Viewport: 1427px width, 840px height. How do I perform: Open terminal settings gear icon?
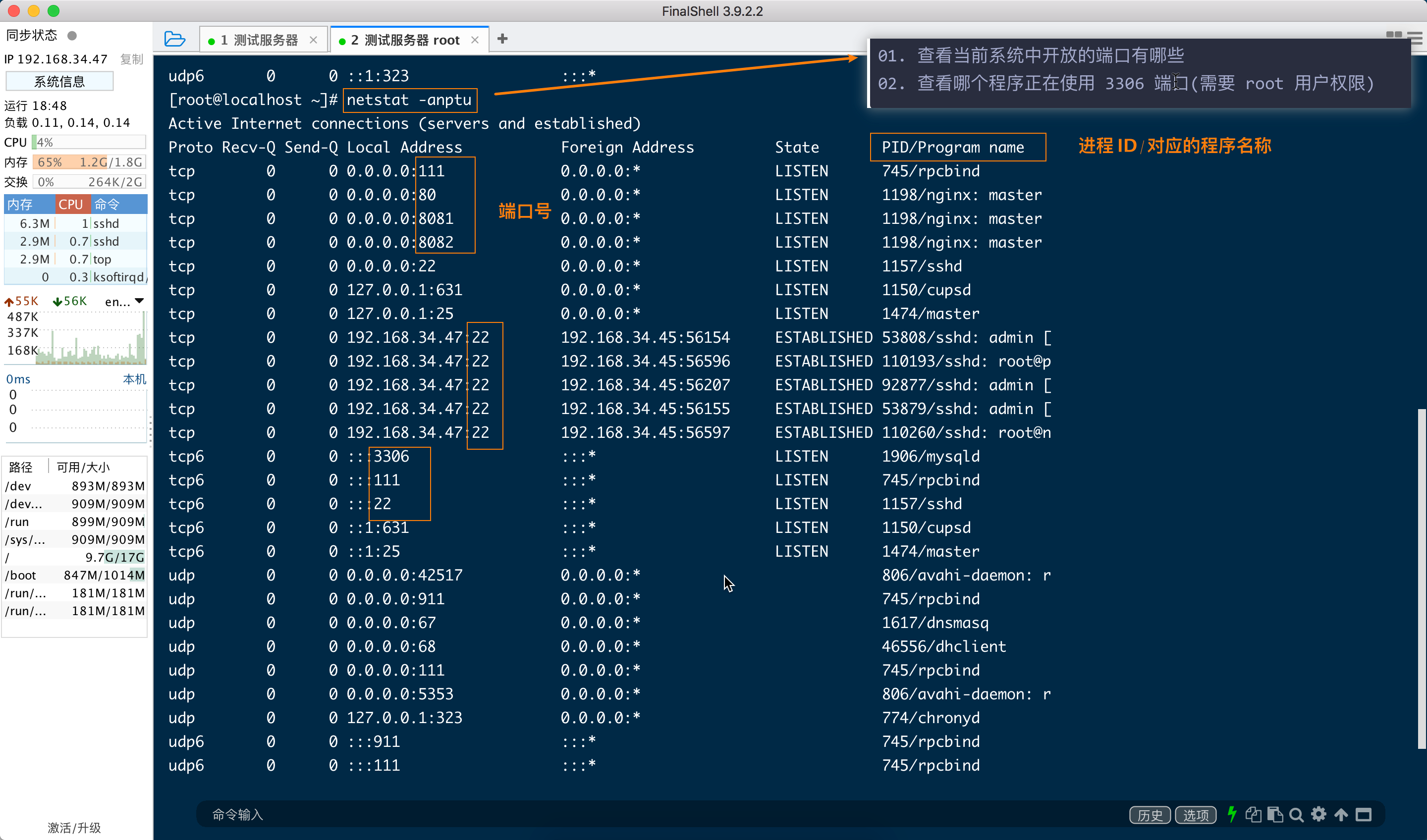[1319, 814]
